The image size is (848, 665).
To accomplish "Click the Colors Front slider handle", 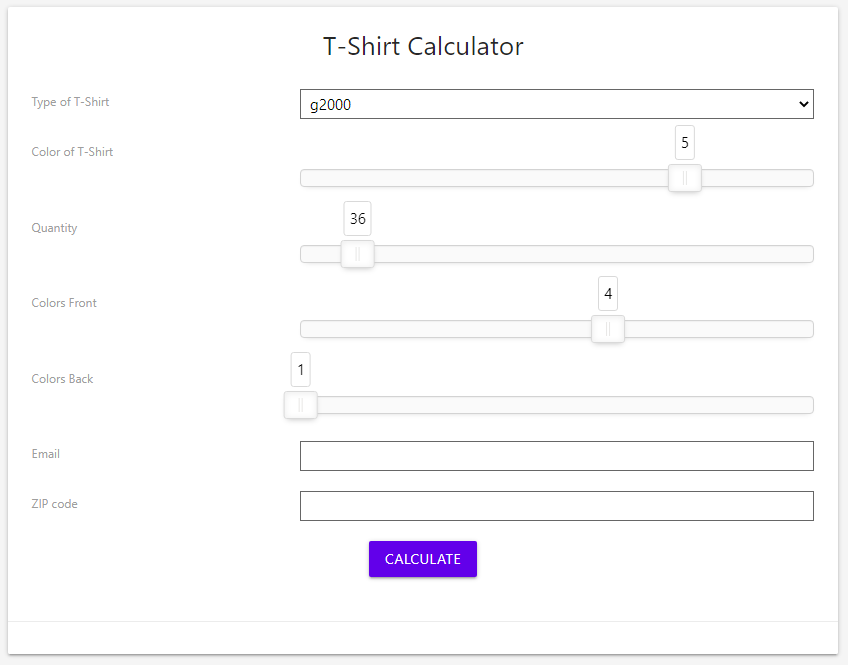I will (608, 329).
